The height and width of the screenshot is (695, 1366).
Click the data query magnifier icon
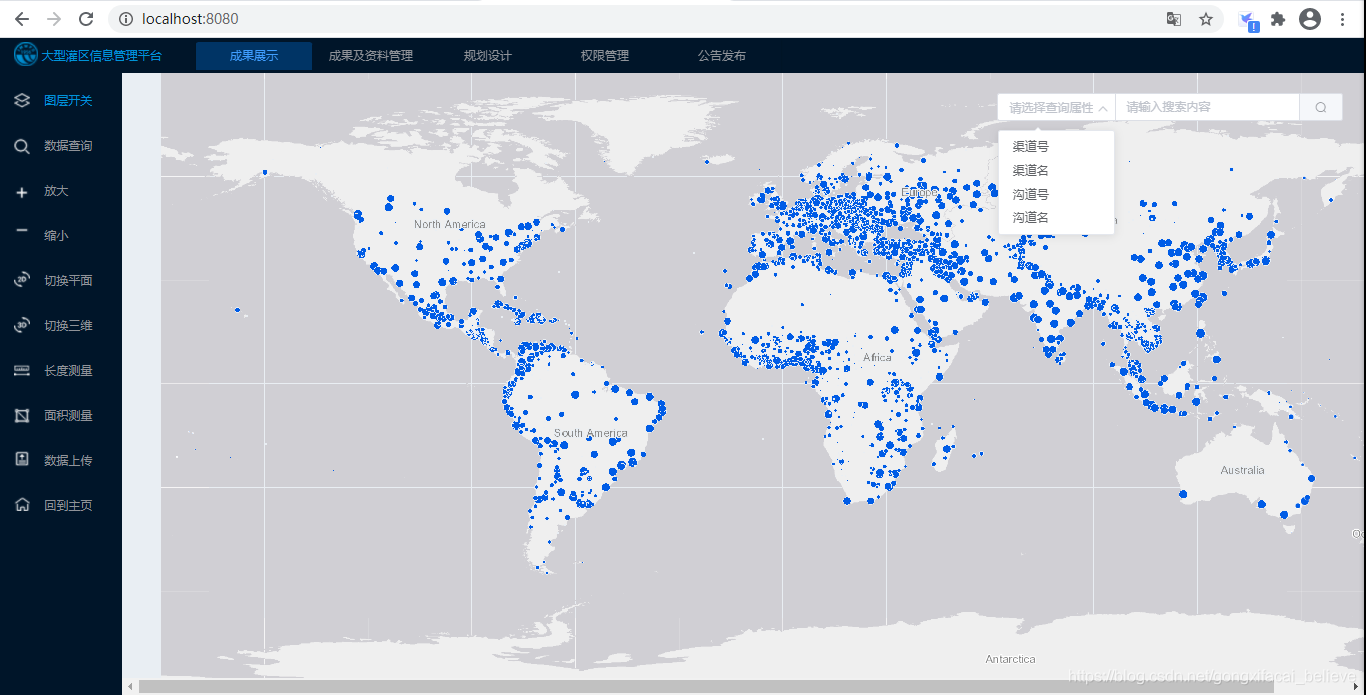point(22,146)
